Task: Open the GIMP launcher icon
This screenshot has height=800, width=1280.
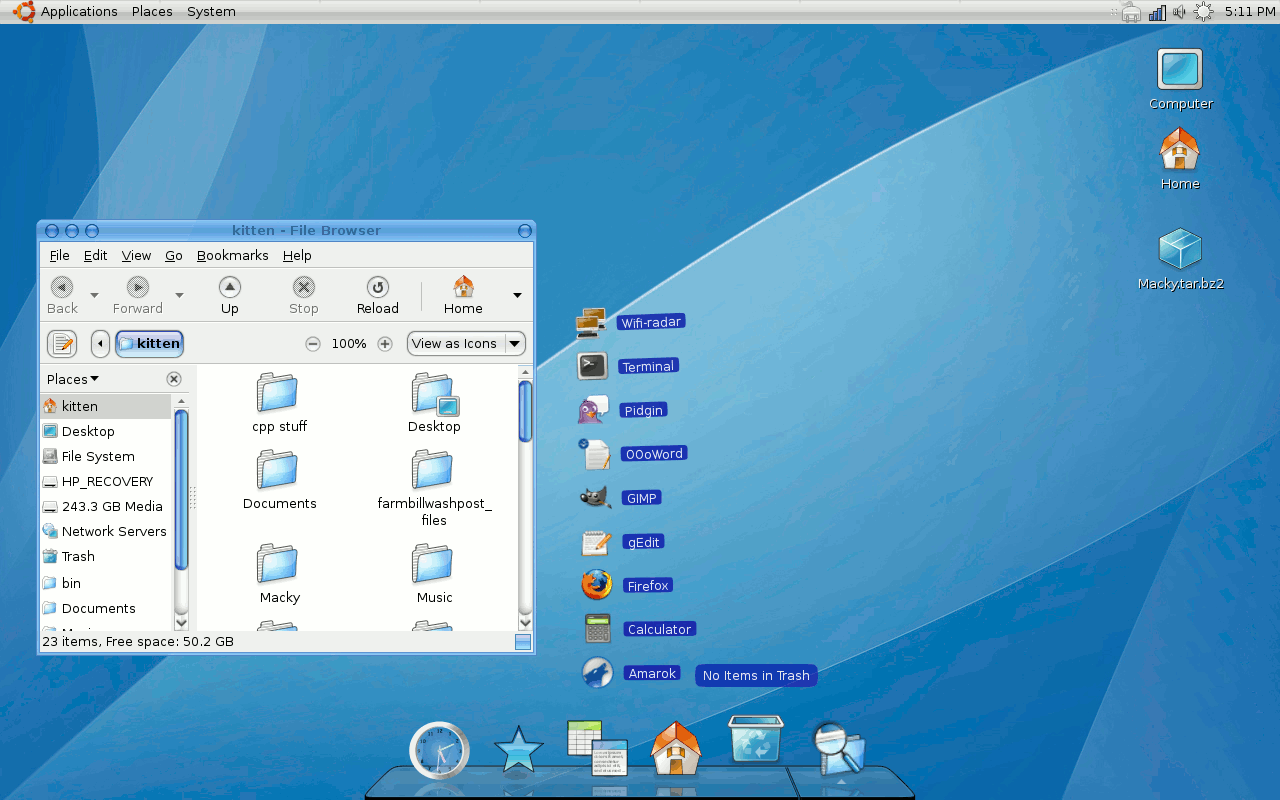Action: 594,498
